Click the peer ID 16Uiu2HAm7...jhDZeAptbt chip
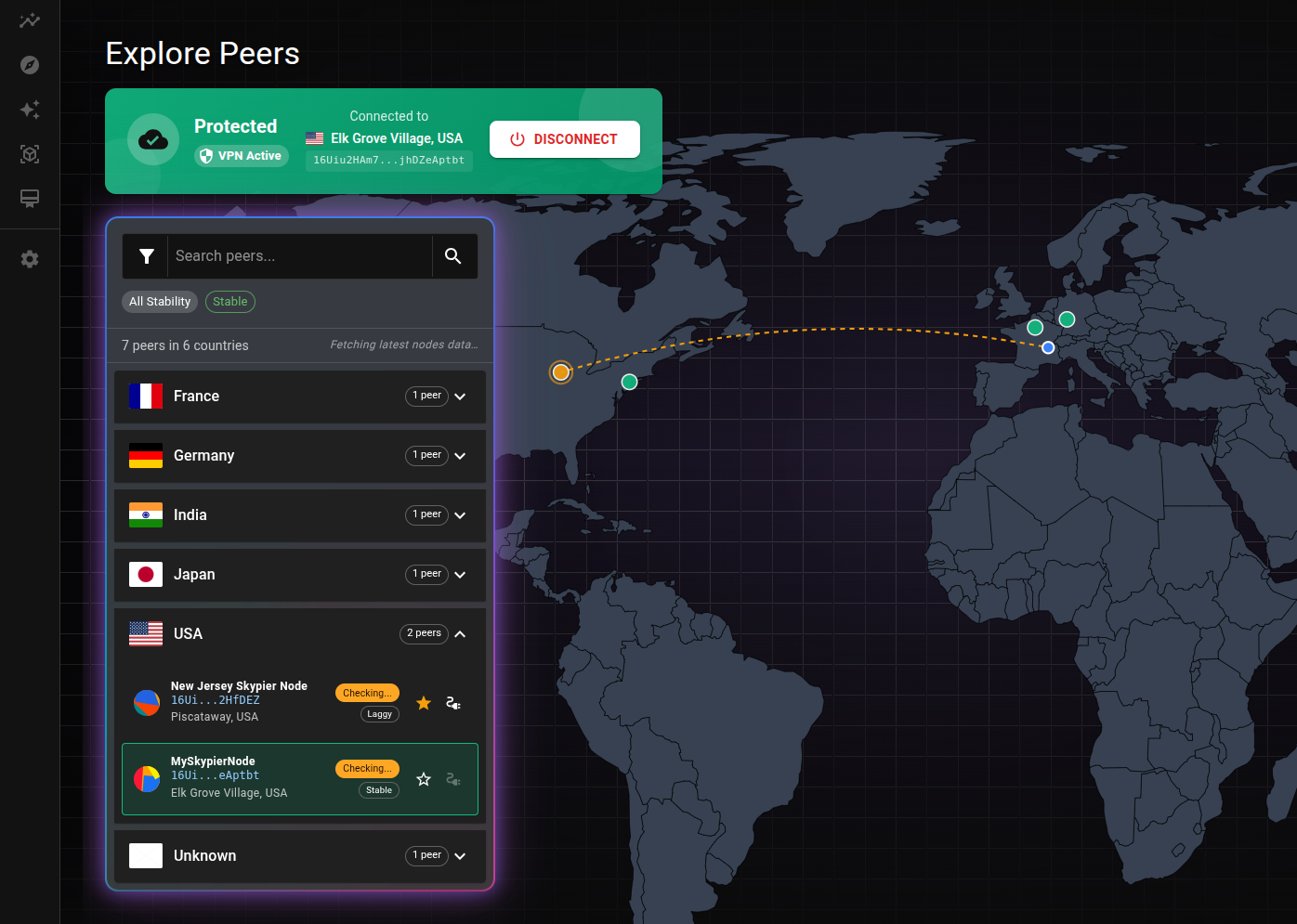This screenshot has height=924, width=1297. coord(389,161)
